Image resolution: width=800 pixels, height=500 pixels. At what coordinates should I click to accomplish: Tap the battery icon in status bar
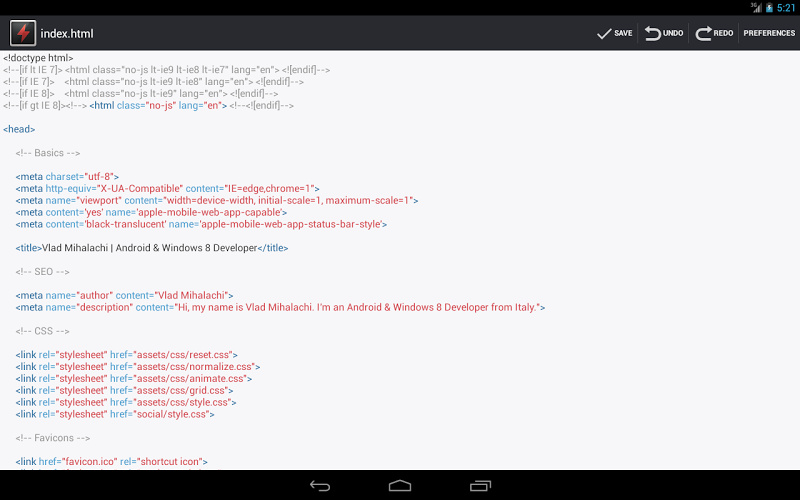coord(769,8)
